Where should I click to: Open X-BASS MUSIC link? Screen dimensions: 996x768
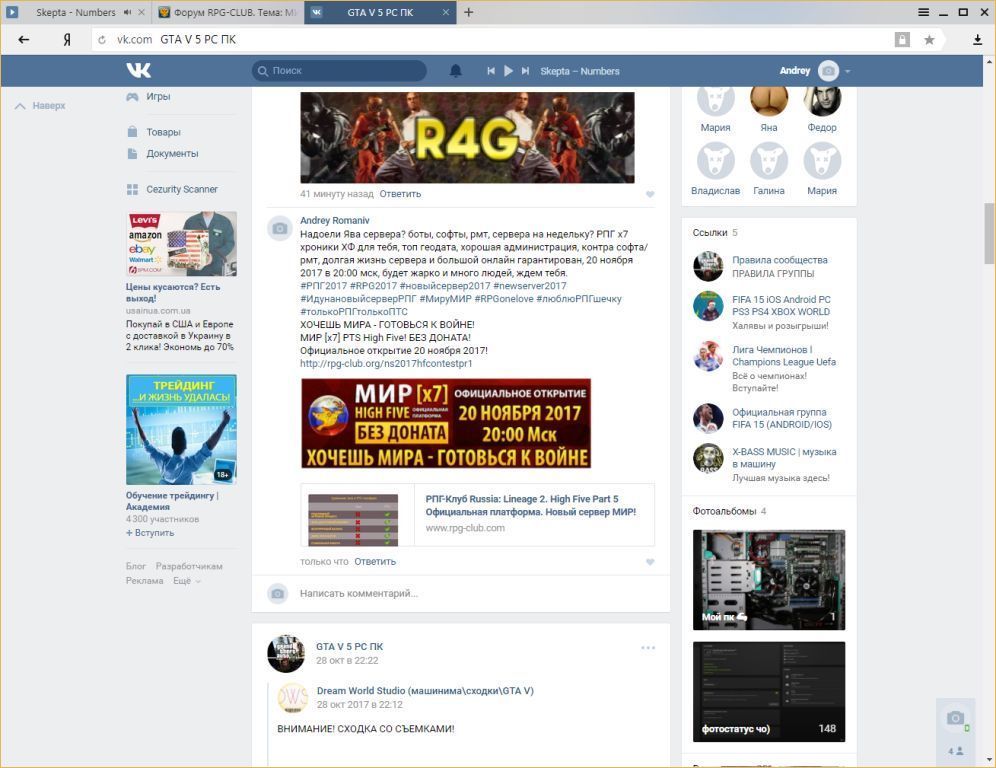point(784,458)
